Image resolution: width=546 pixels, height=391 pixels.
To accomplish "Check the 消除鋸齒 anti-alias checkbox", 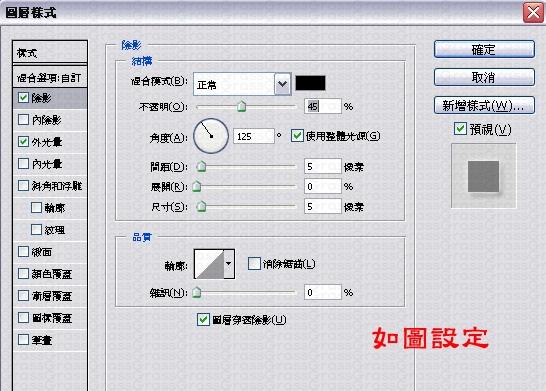I will (x=254, y=264).
